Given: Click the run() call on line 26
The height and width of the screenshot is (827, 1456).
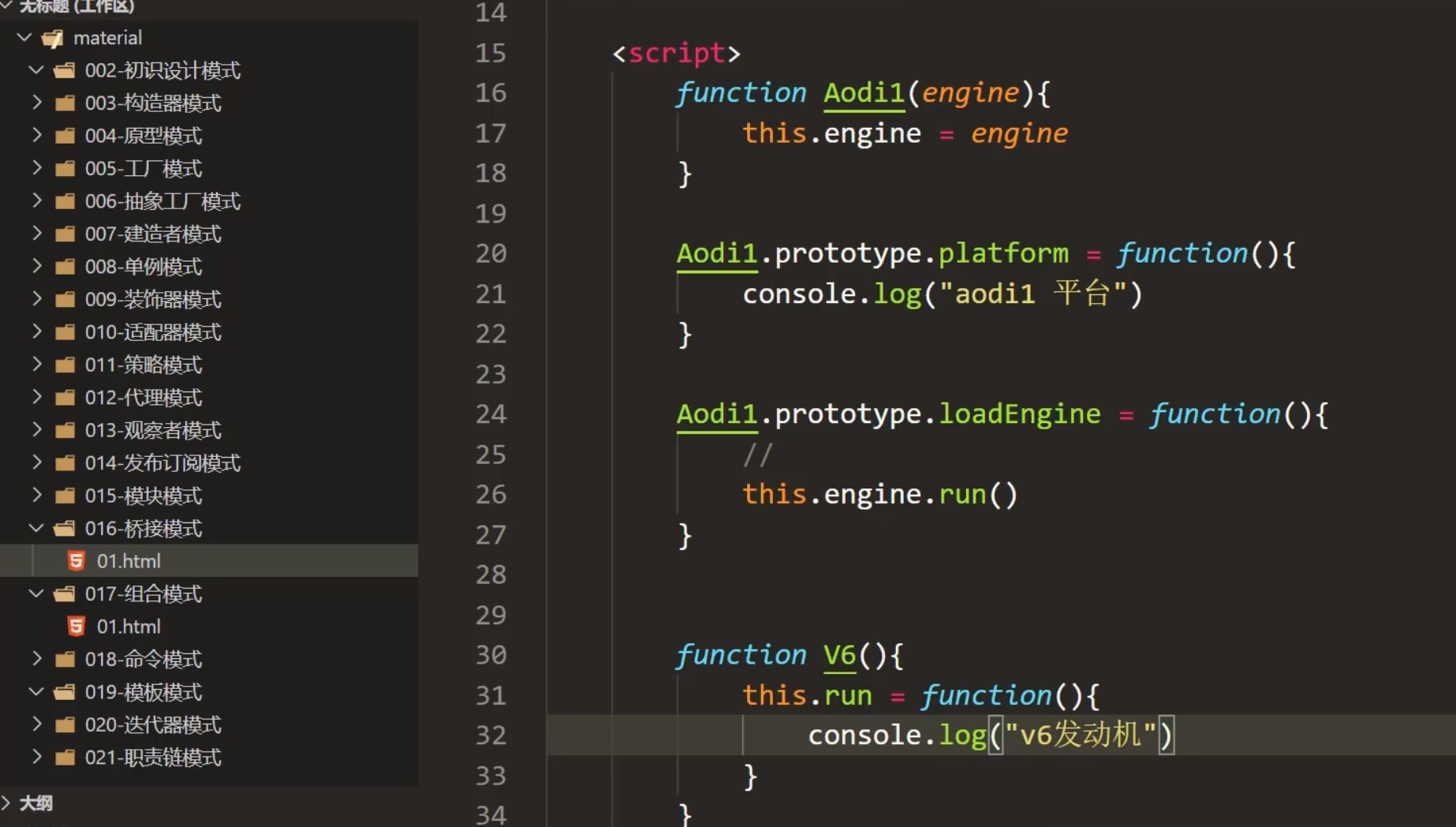Looking at the screenshot, I should [x=978, y=494].
